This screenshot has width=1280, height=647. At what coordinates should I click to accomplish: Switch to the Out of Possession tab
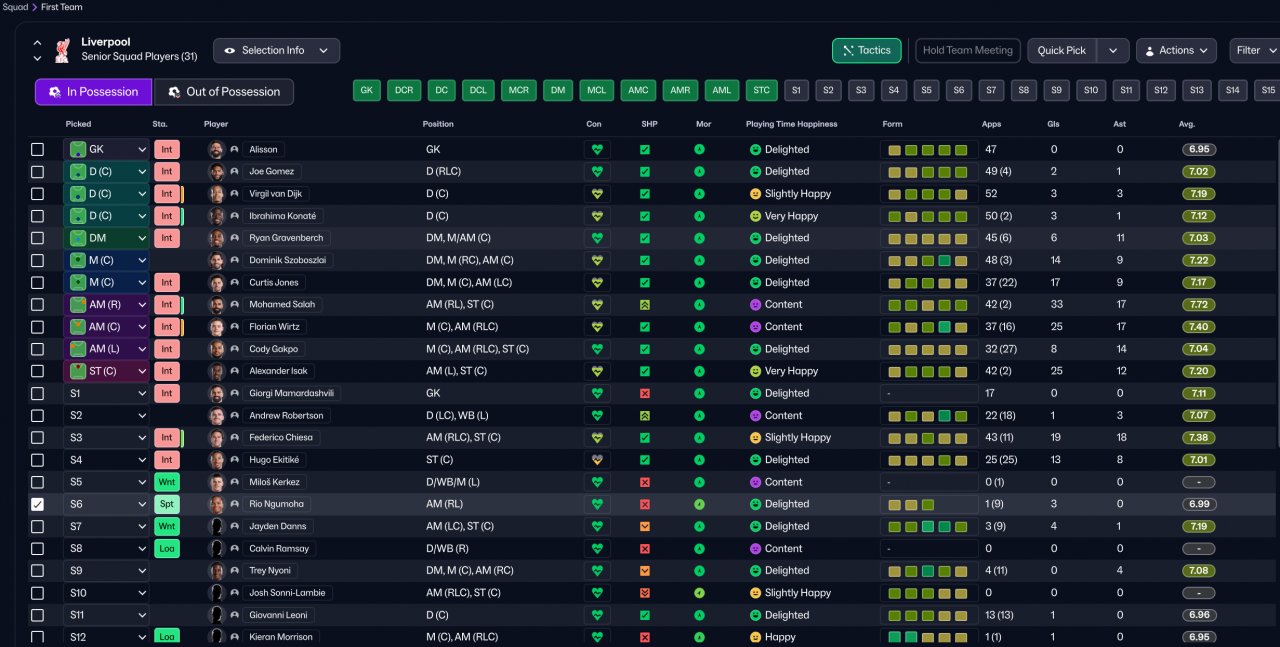223,92
